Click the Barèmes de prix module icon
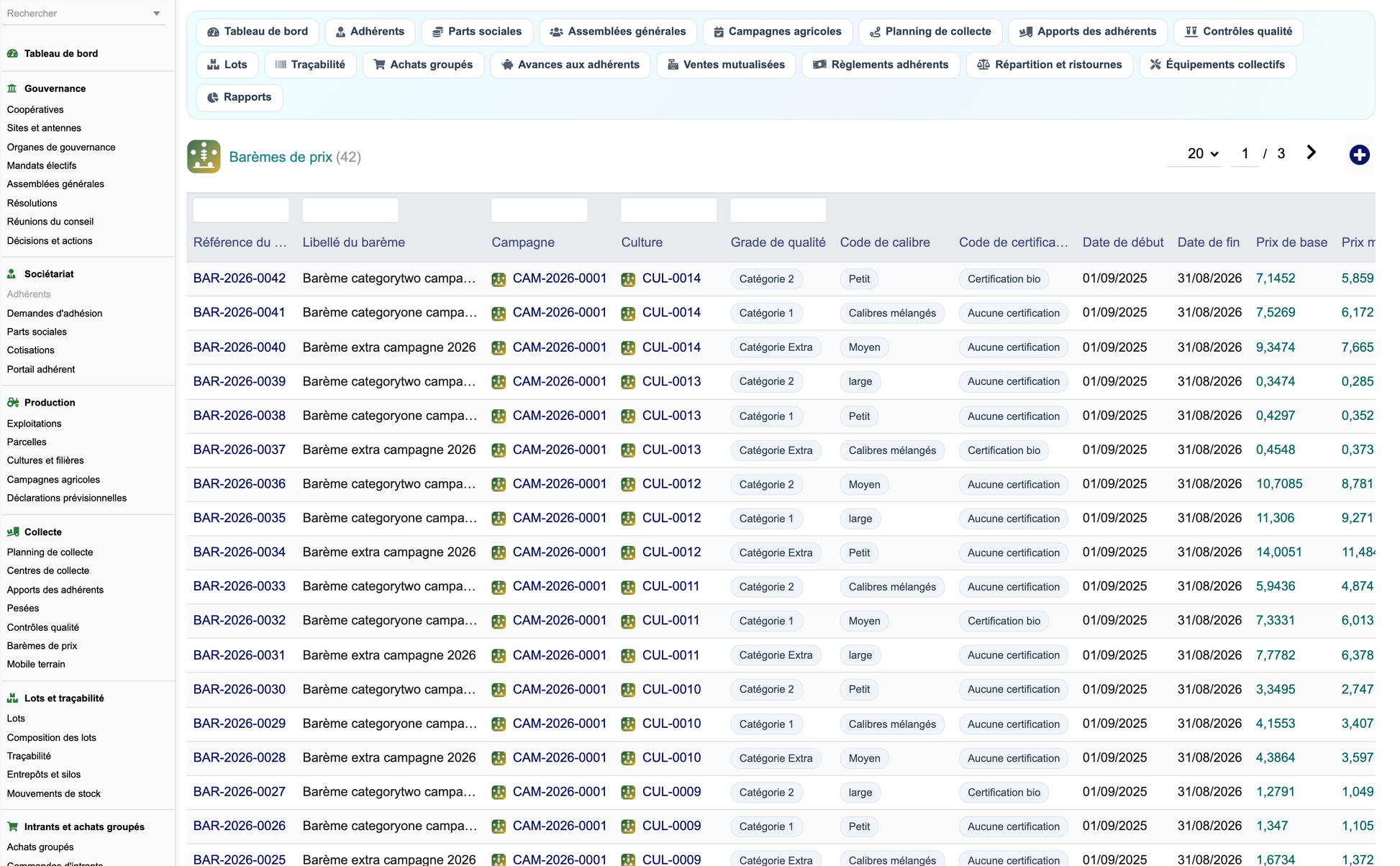Screen dimensions: 1400x866 click(204, 156)
